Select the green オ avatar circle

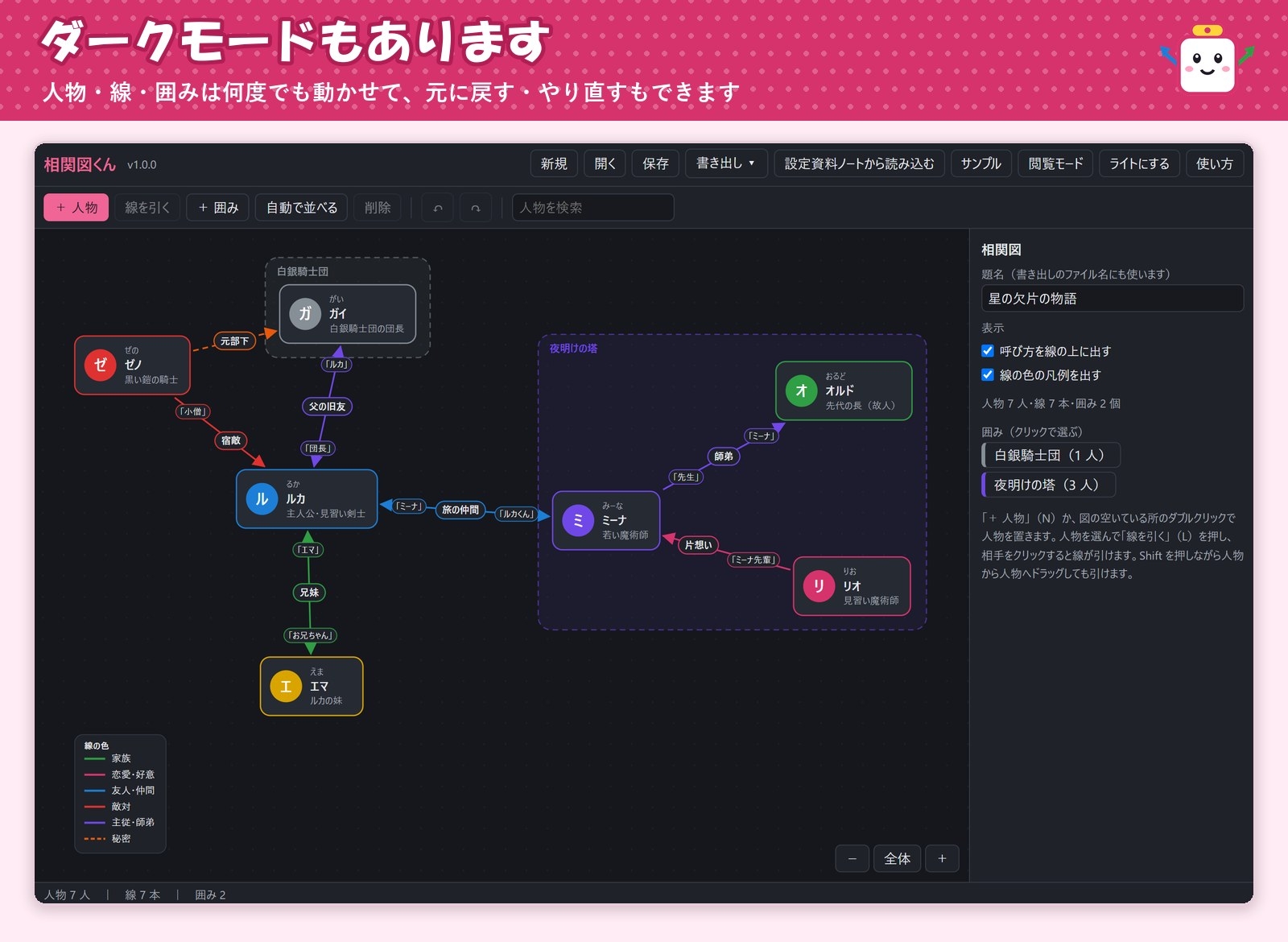(x=801, y=390)
